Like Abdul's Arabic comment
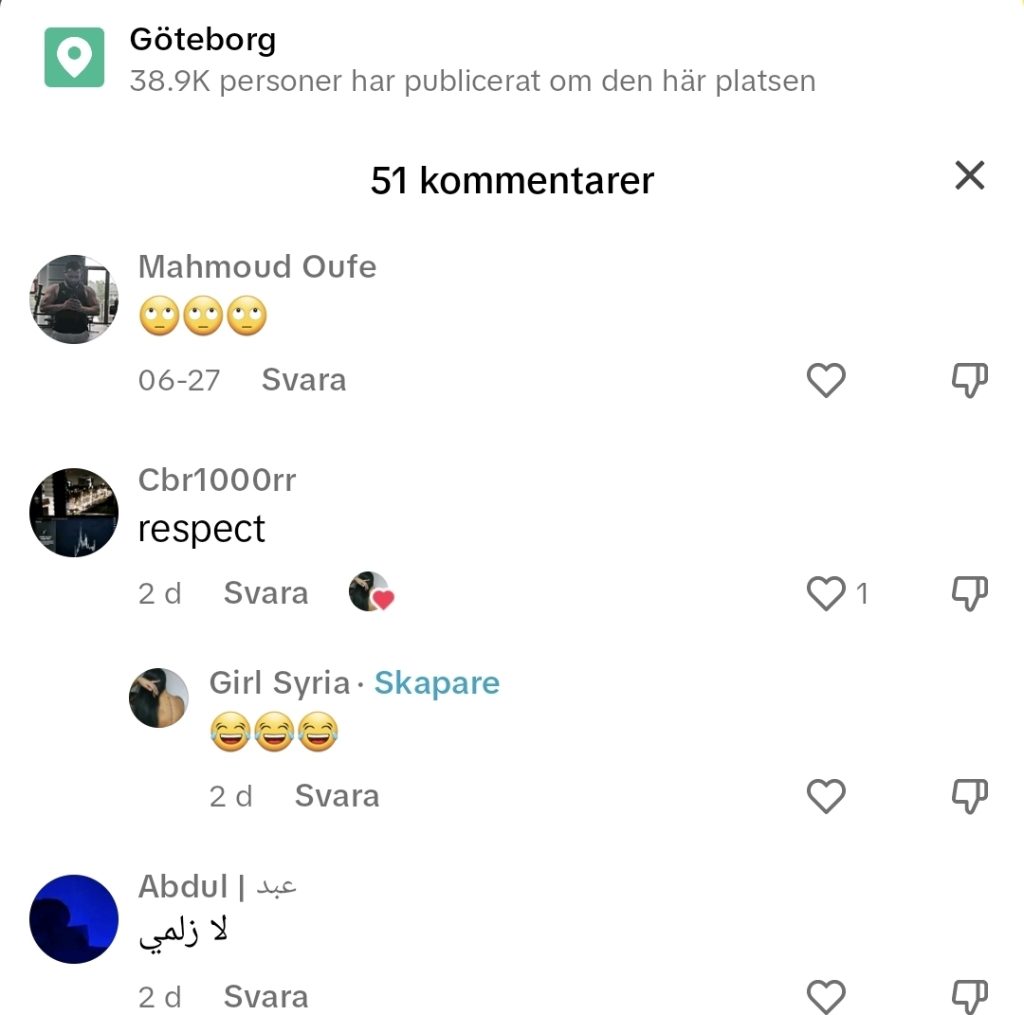The image size is (1024, 1015). point(826,997)
